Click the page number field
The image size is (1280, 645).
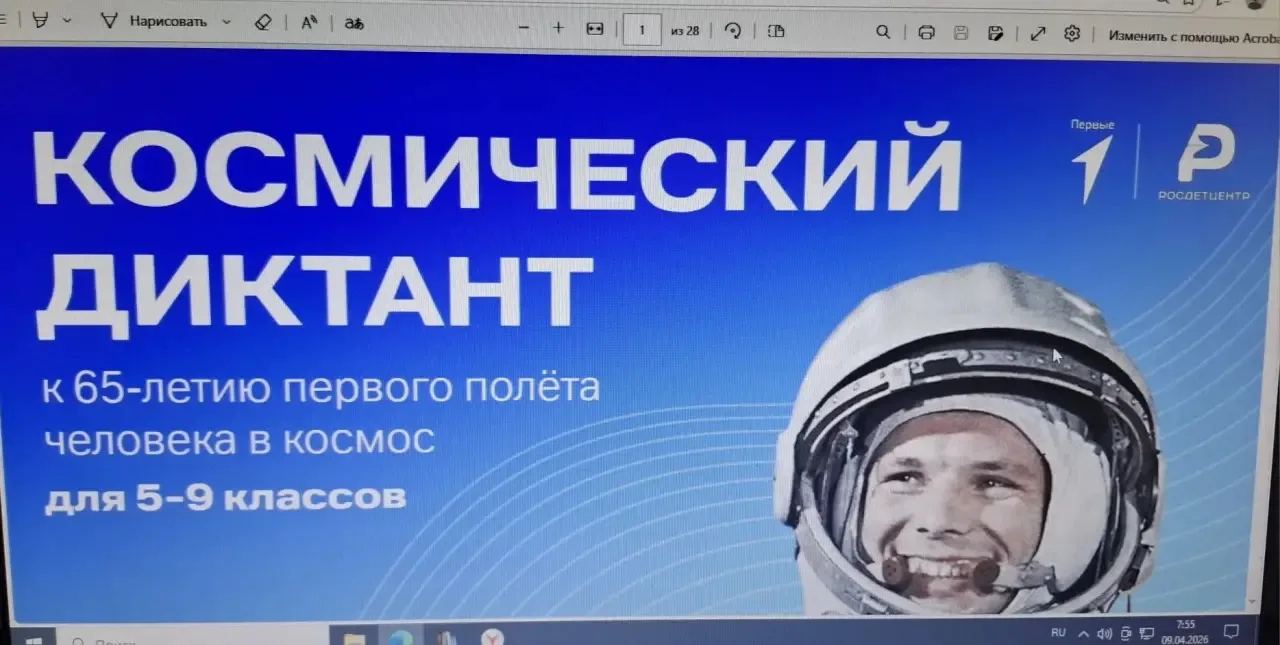[x=642, y=30]
